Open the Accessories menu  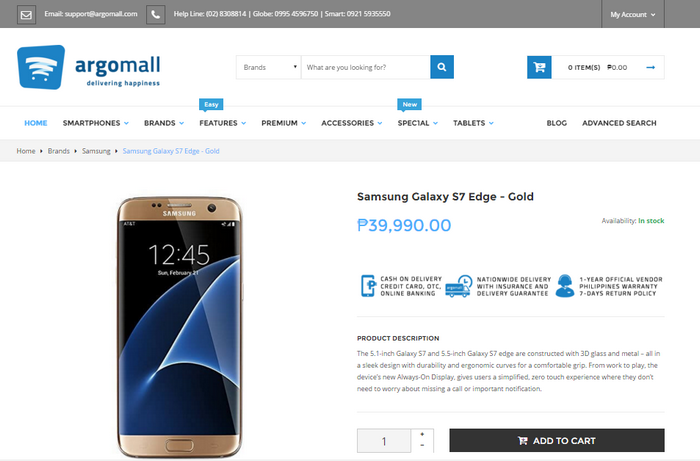[x=352, y=123]
